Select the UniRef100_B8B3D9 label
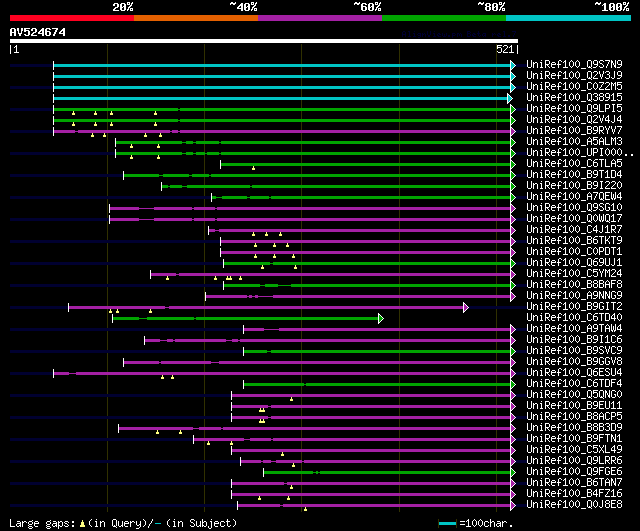 click(x=574, y=428)
